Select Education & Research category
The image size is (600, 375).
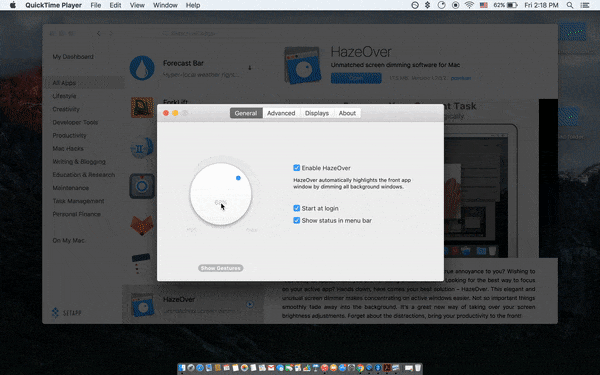pos(83,175)
